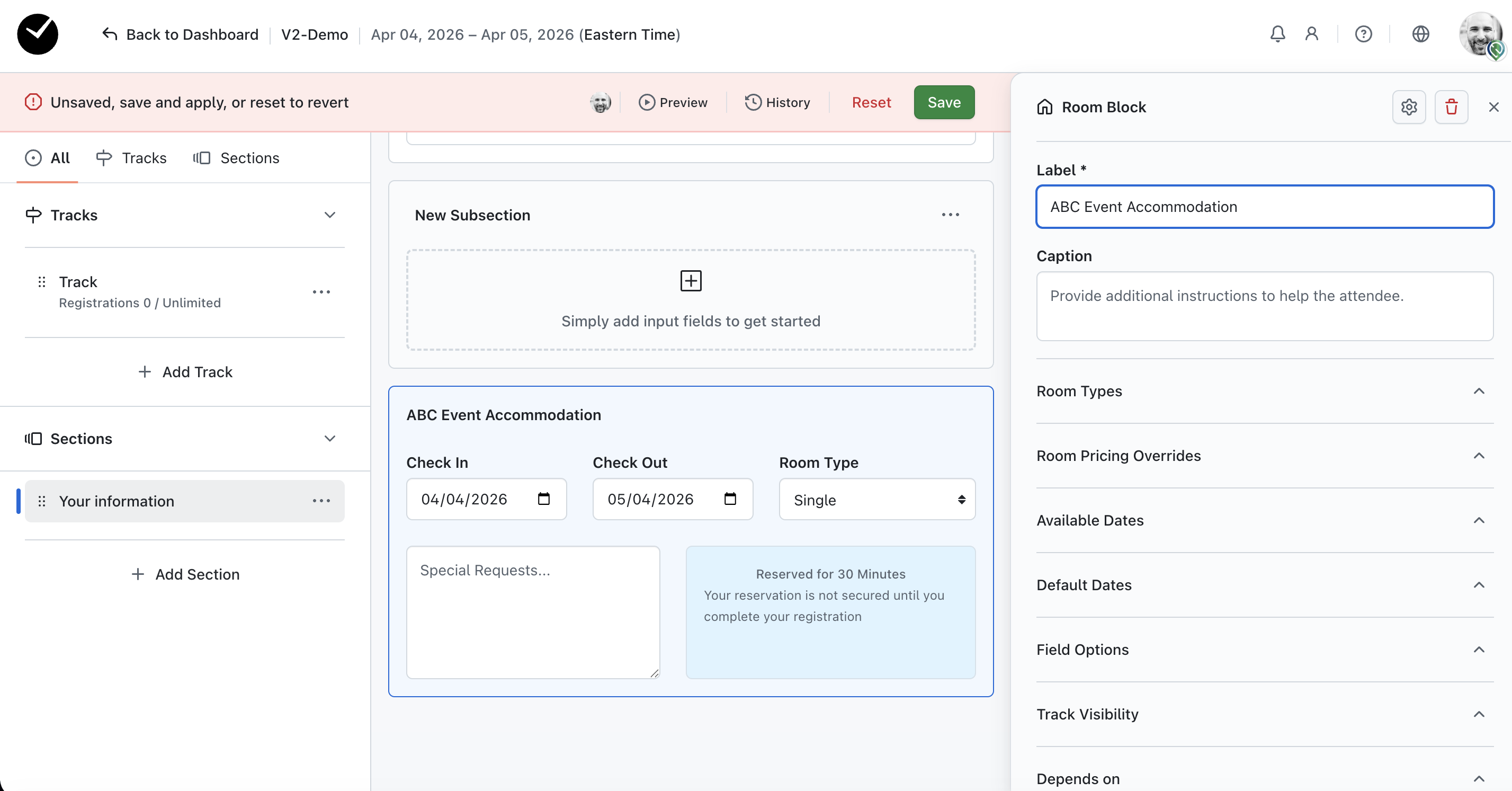Click the add-field plus icon in New Subsection
This screenshot has height=791, width=1512.
tap(690, 281)
